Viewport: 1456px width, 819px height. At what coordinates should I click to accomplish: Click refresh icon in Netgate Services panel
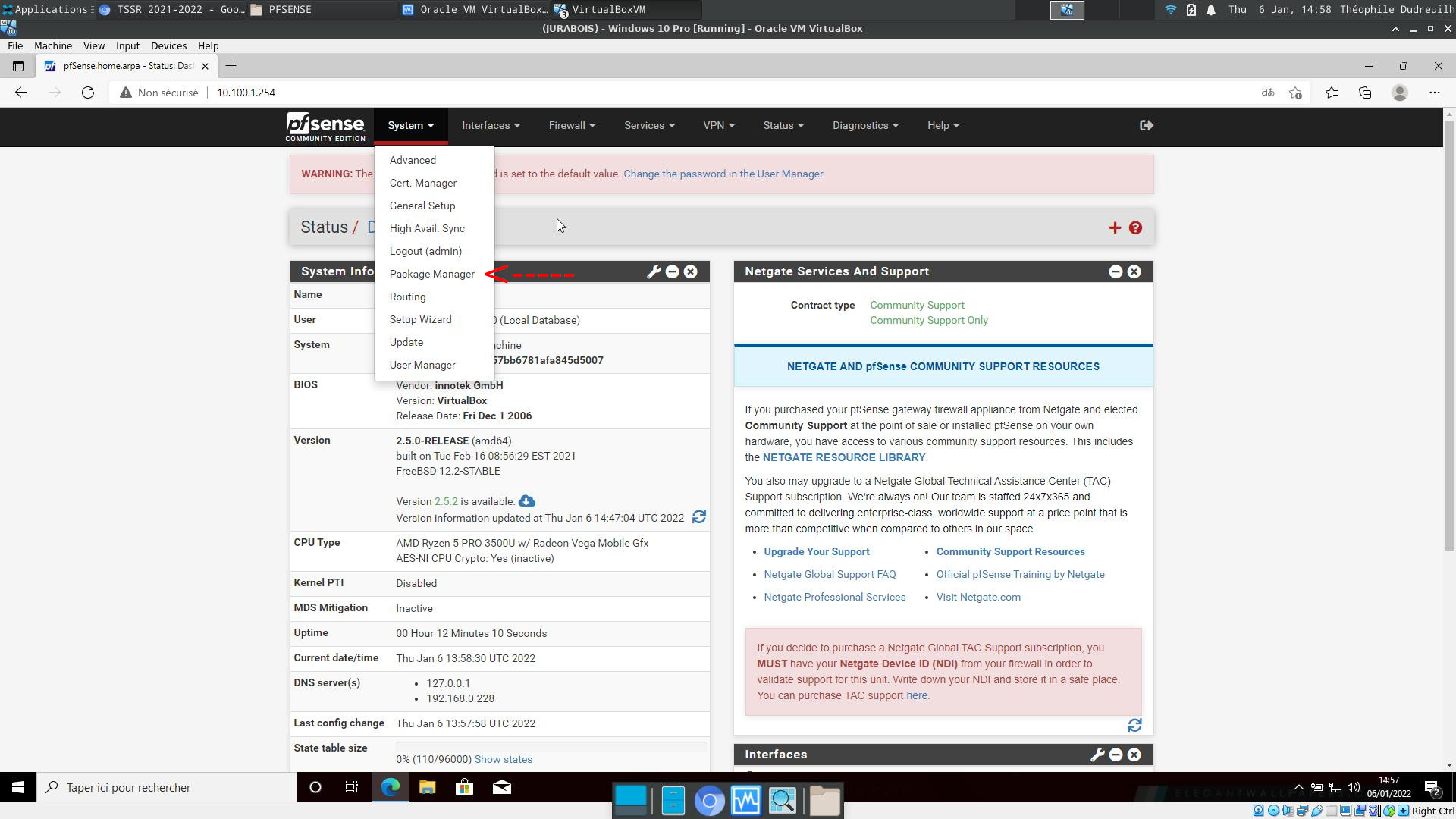[1134, 726]
